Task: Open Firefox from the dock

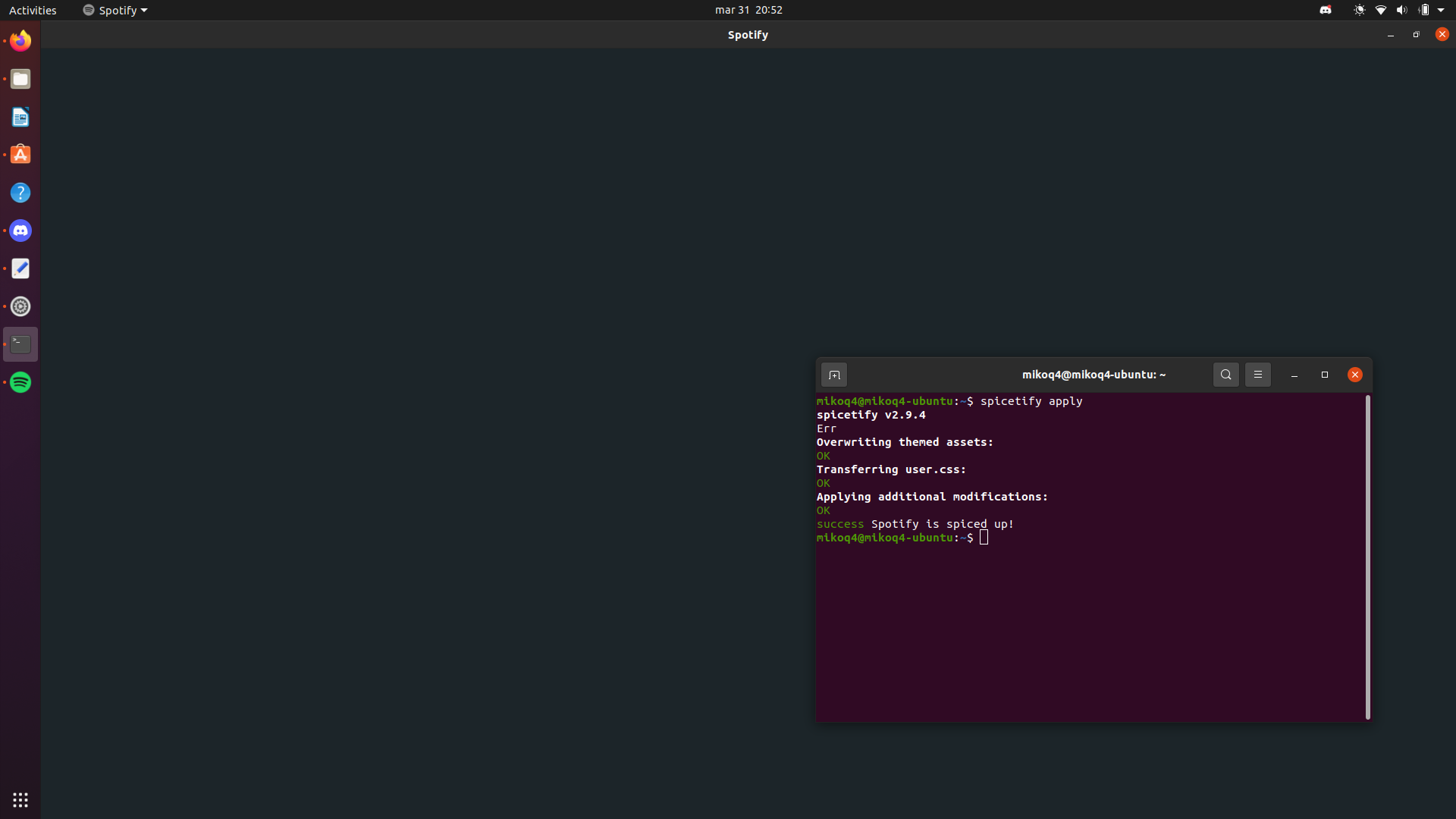Action: [x=20, y=41]
